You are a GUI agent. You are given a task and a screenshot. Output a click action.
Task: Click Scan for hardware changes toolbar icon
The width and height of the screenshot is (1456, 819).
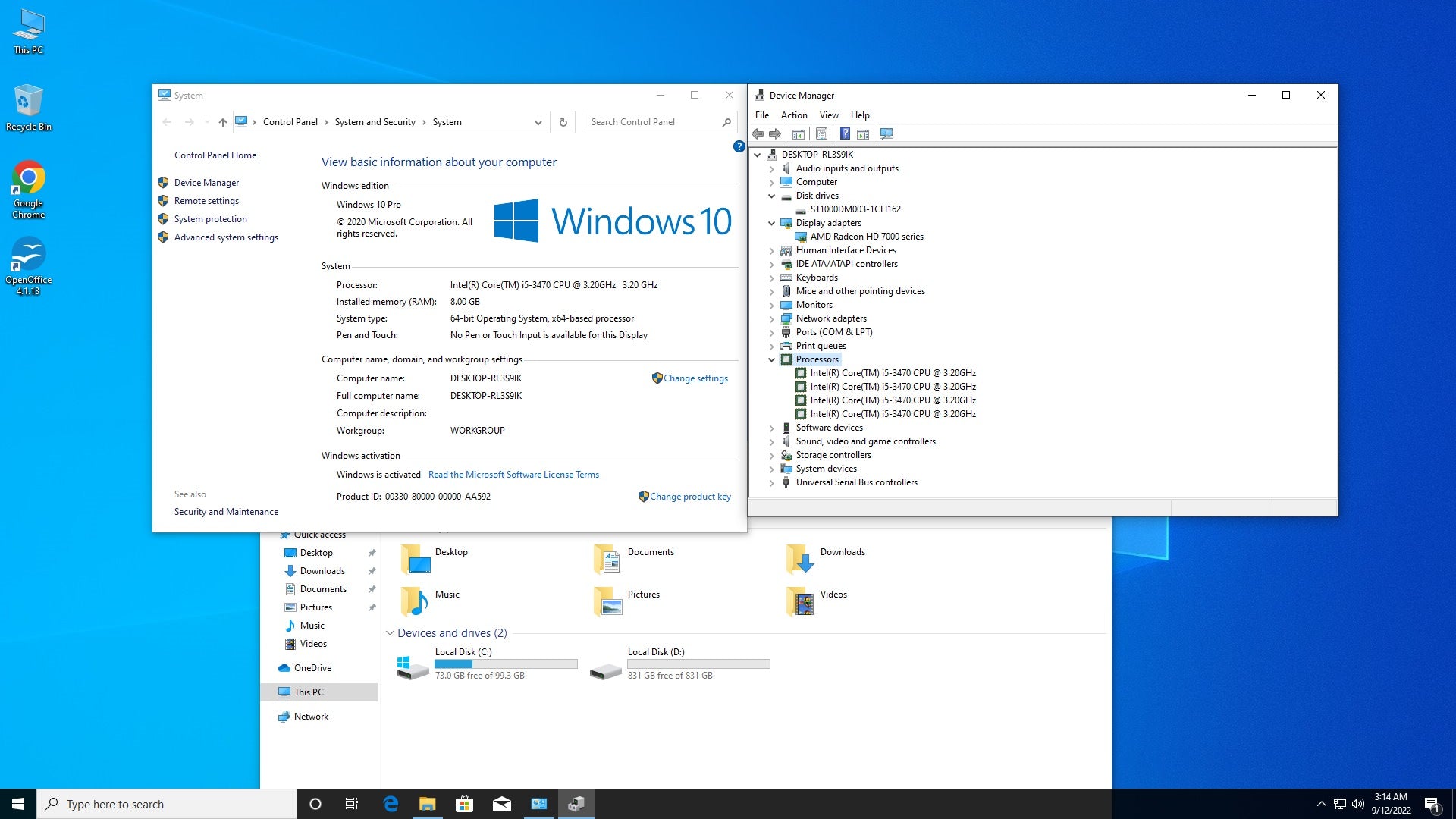[886, 134]
